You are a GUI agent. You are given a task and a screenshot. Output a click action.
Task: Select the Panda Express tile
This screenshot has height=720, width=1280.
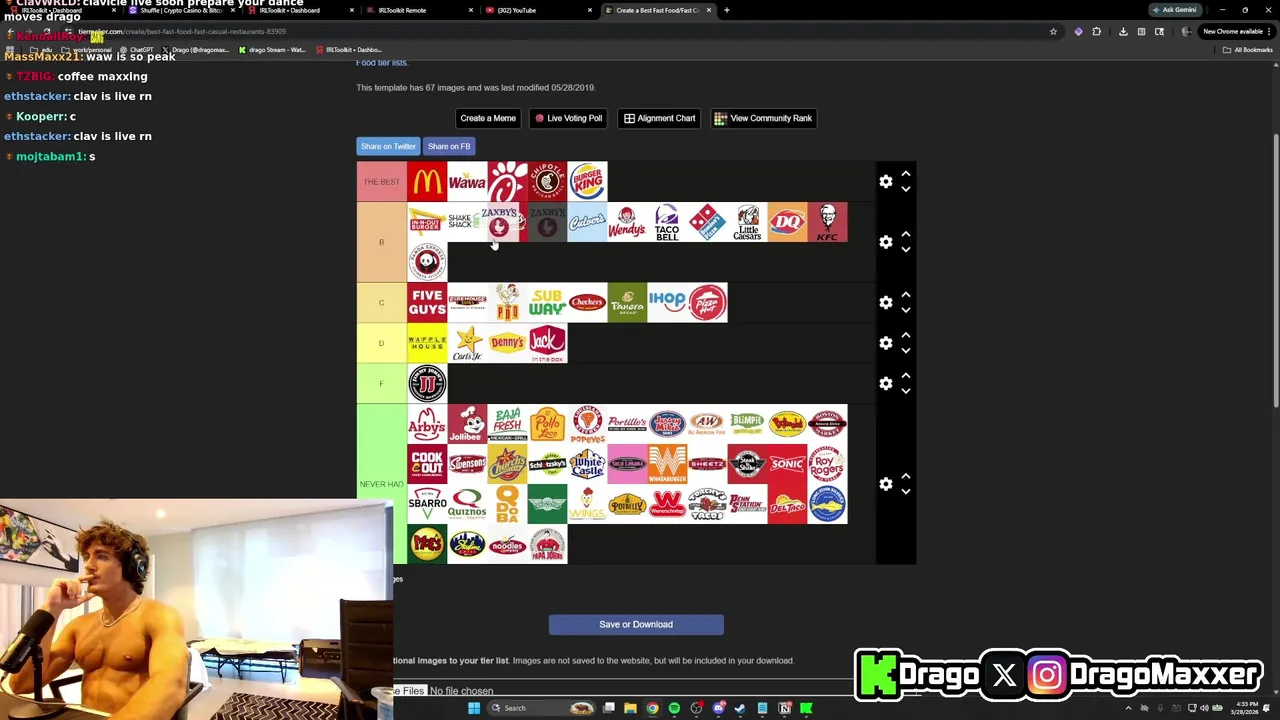coord(427,262)
